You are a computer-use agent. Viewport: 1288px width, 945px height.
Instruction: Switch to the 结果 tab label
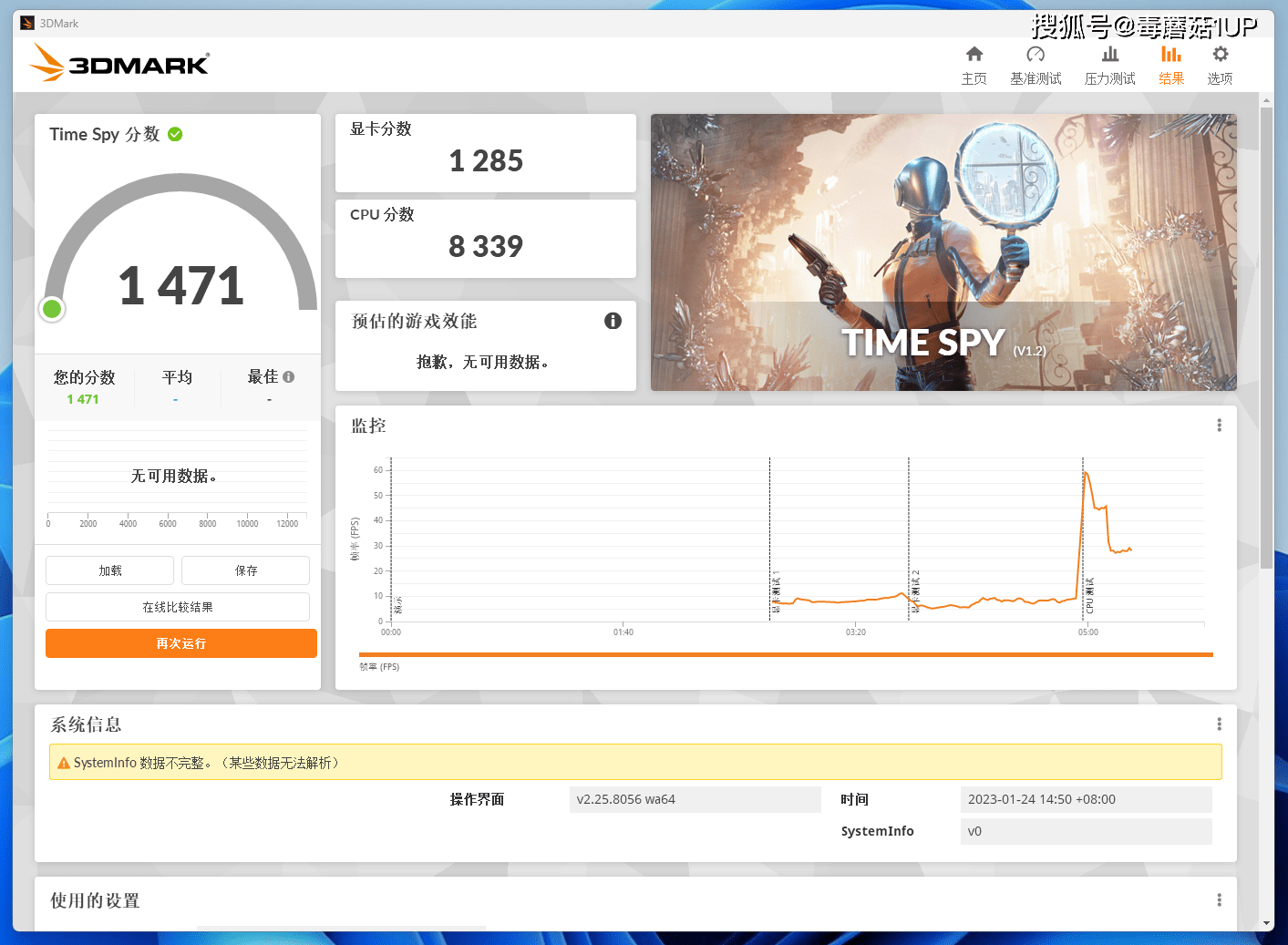tap(1171, 78)
